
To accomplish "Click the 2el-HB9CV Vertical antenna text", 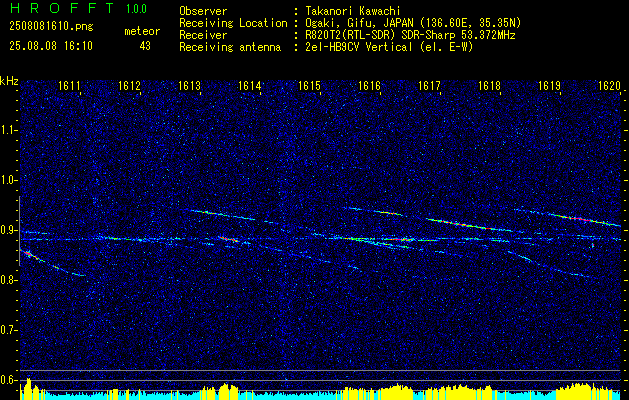I will [x=388, y=47].
